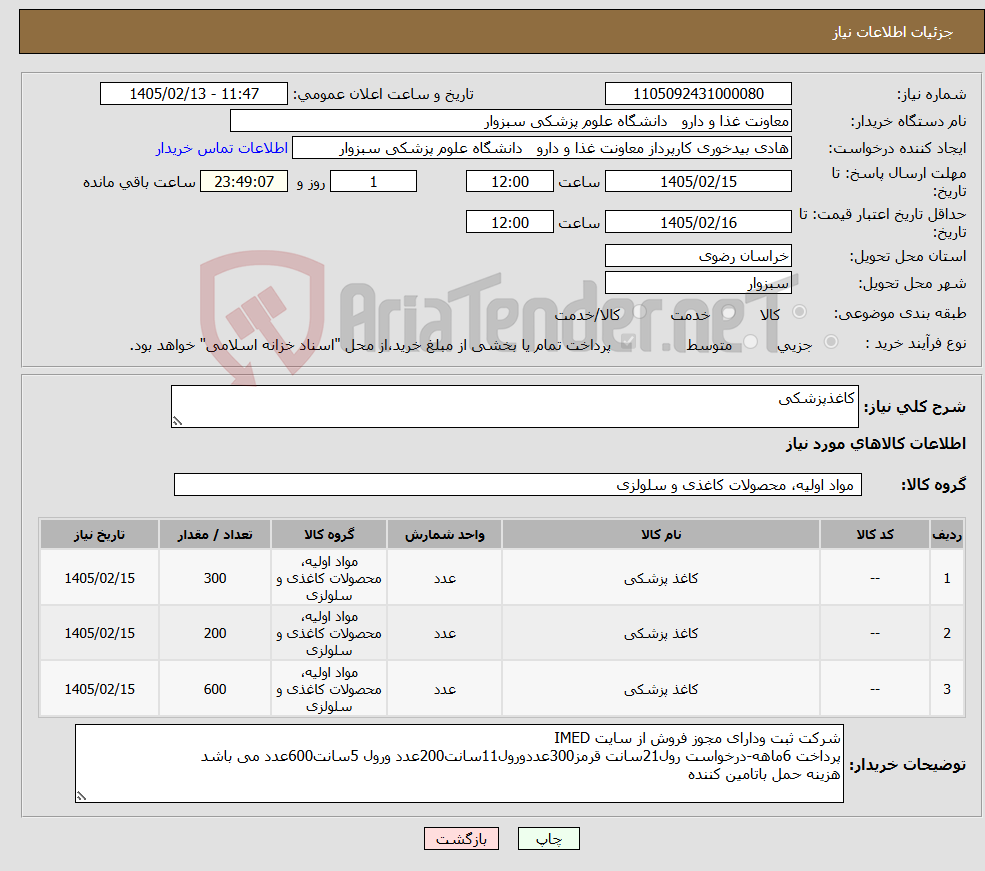Click the بازگشت (back) button
985x871 pixels.
click(x=461, y=839)
